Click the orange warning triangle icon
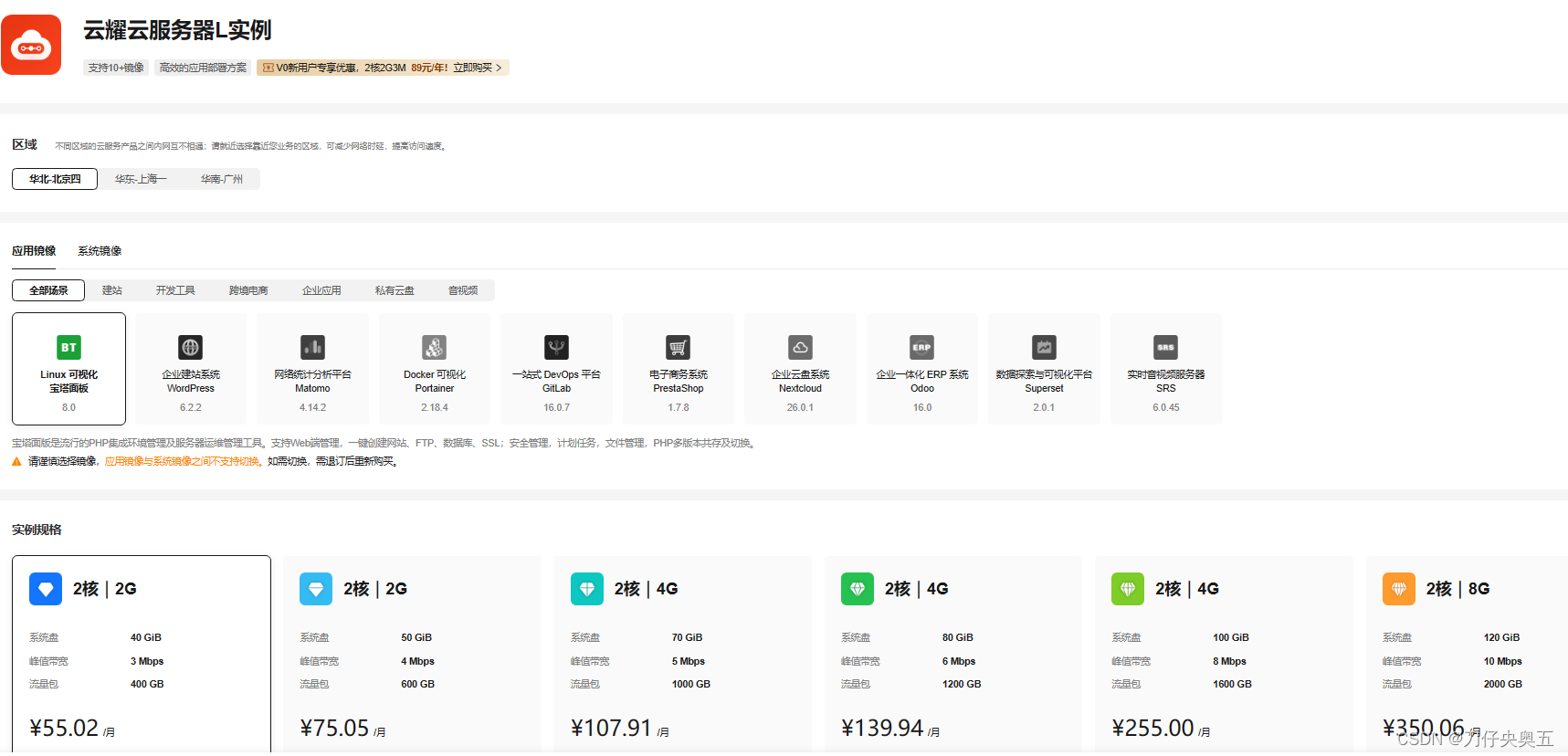Viewport: 1568px width, 756px height. 16,462
